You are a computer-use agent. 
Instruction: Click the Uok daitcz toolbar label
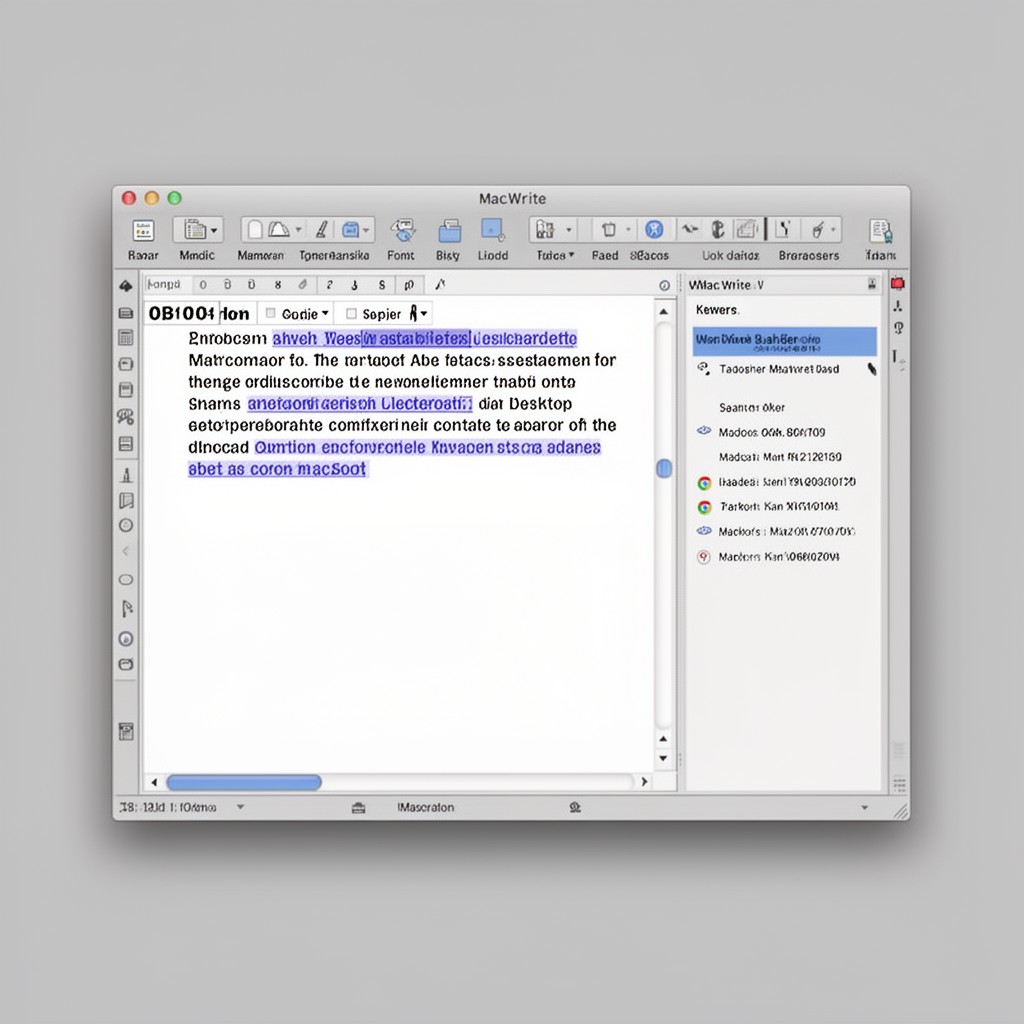[x=730, y=255]
